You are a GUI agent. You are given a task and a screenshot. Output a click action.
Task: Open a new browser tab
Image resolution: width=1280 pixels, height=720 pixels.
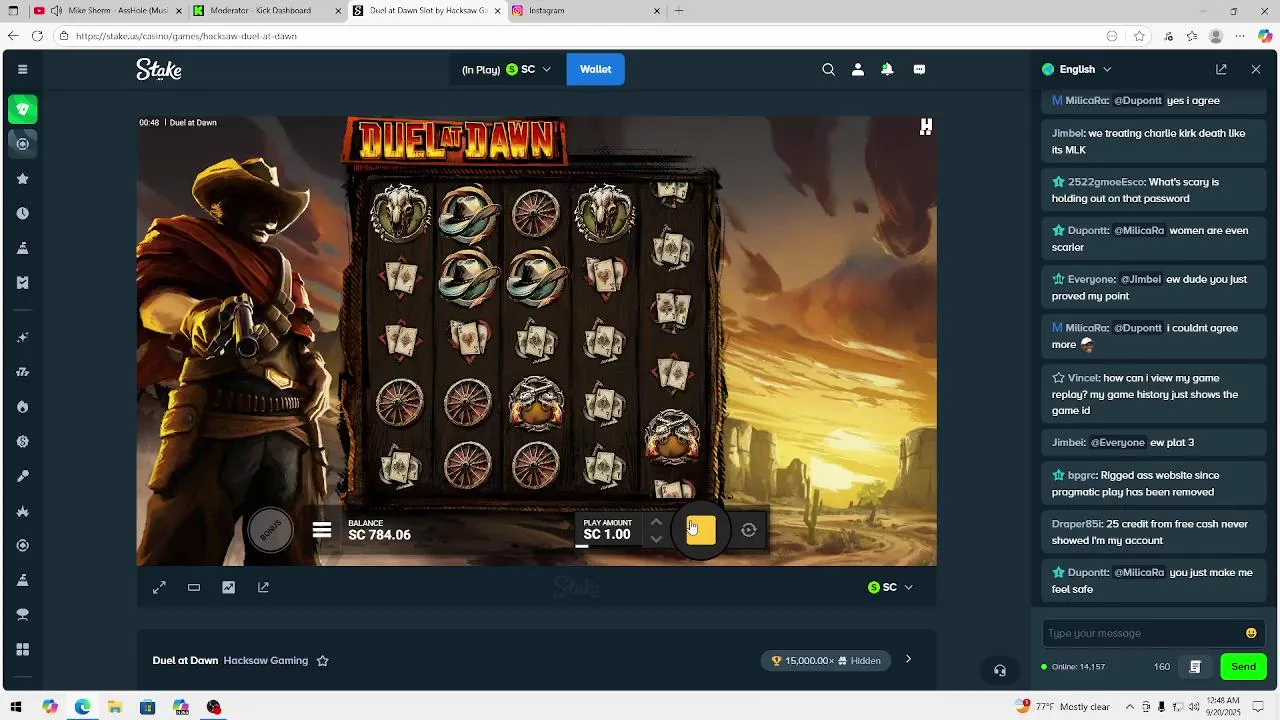point(679,11)
